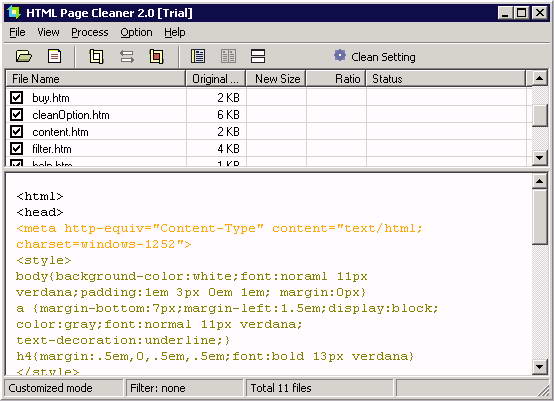Click the 6 KB size cell
Image resolution: width=554 pixels, height=401 pixels.
[x=228, y=114]
